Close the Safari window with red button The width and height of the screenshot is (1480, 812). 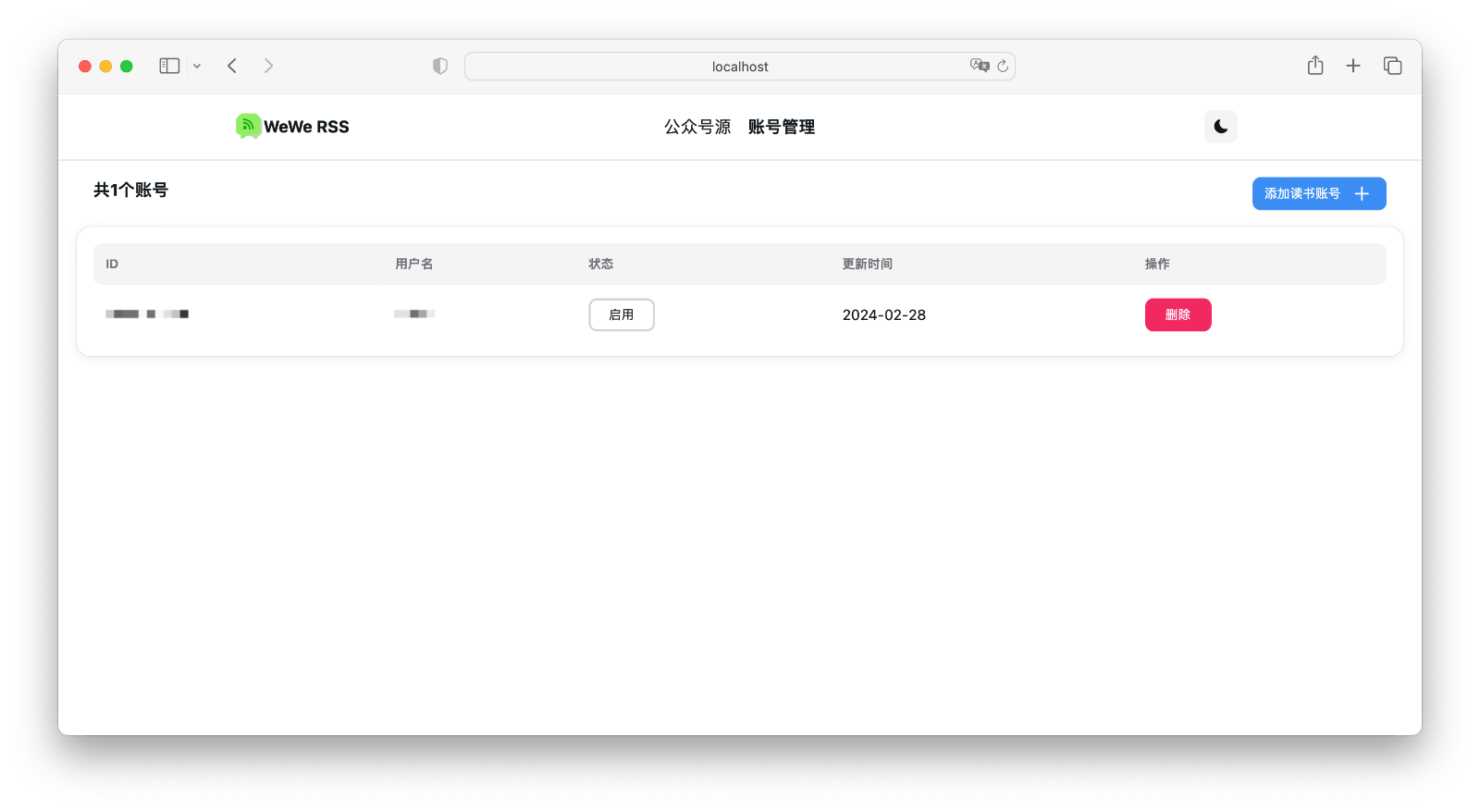point(85,66)
